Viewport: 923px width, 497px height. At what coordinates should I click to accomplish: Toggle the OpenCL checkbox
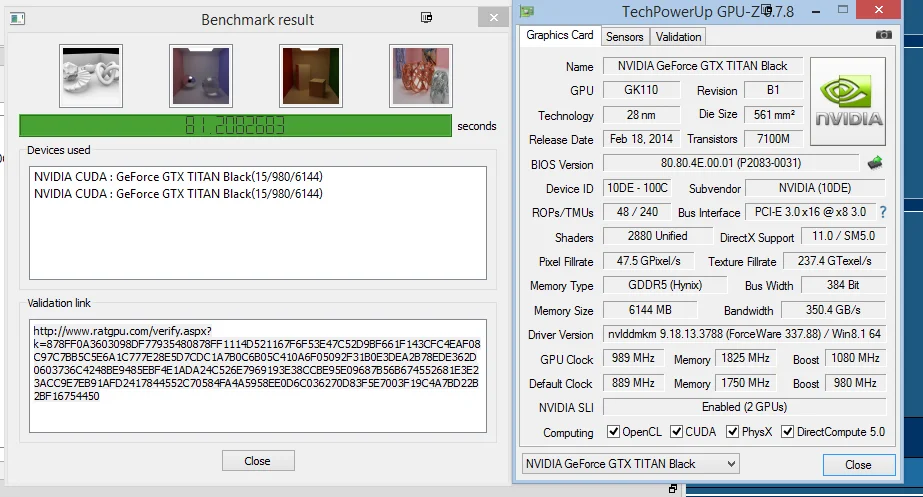pyautogui.click(x=613, y=432)
